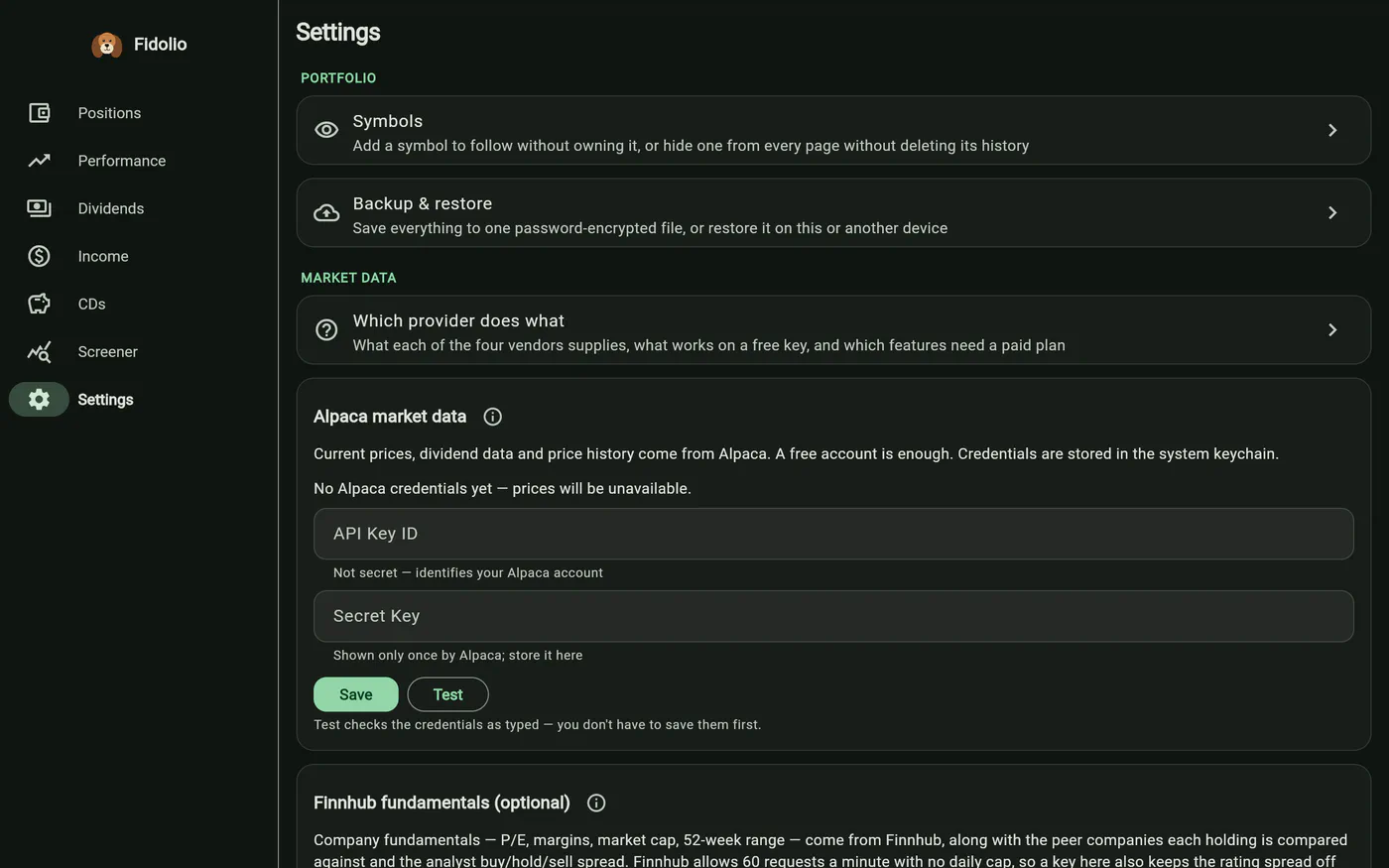
Task: Click the PORTFOLIO section label
Action: 338,77
